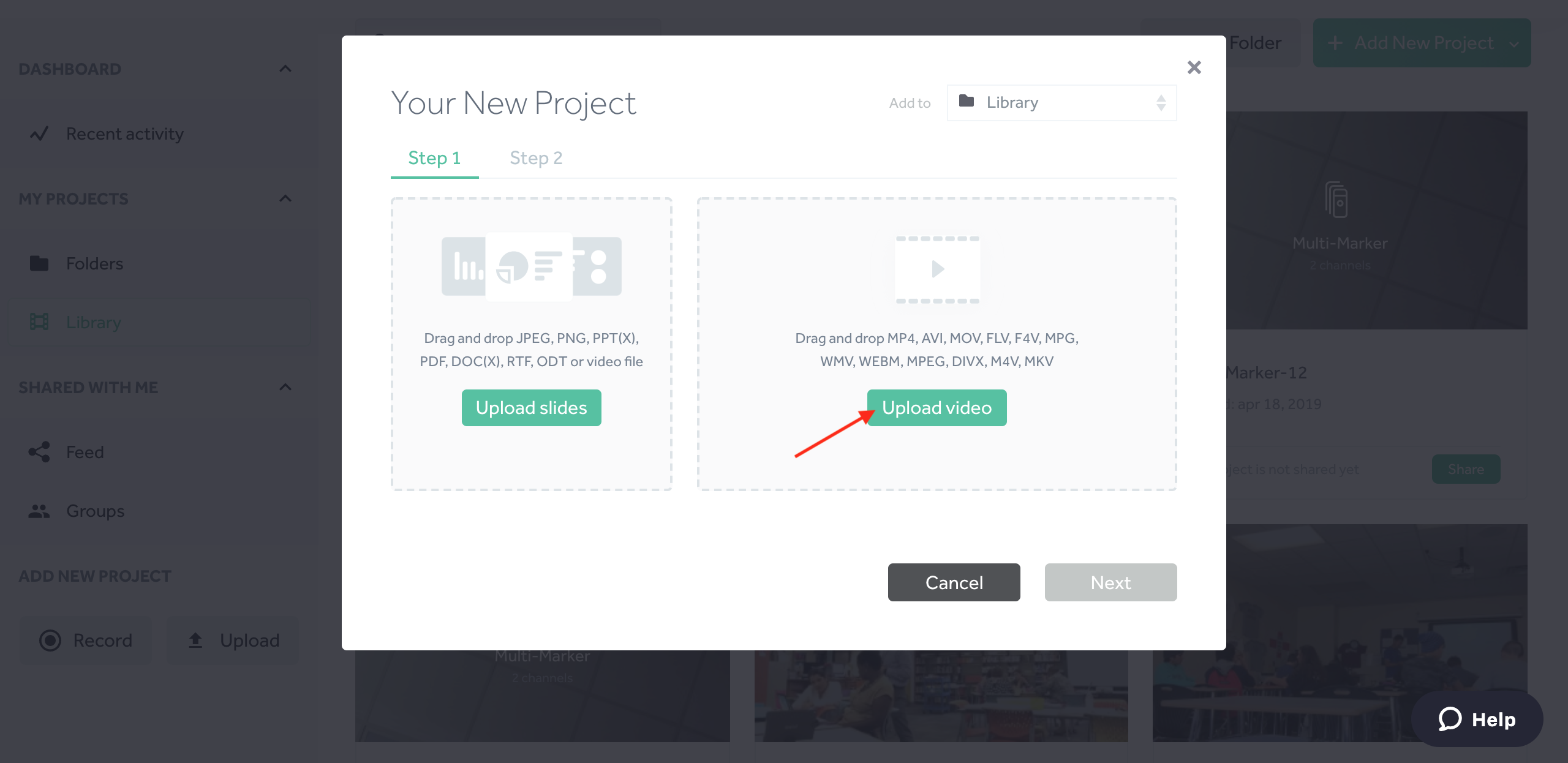Open the Folders folder icon
The height and width of the screenshot is (763, 1568).
(39, 263)
